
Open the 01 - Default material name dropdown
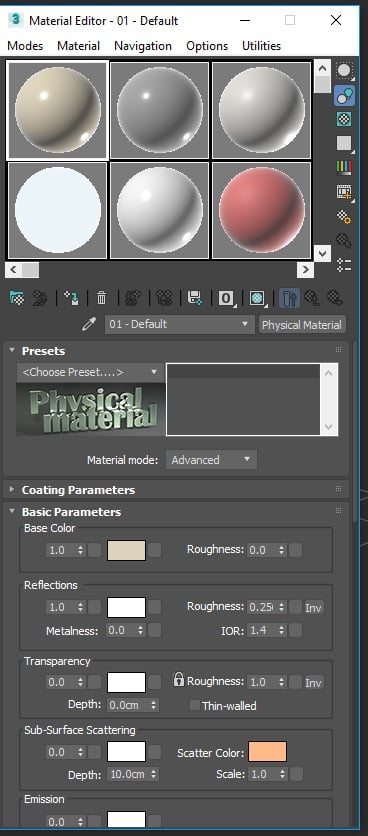click(x=179, y=324)
